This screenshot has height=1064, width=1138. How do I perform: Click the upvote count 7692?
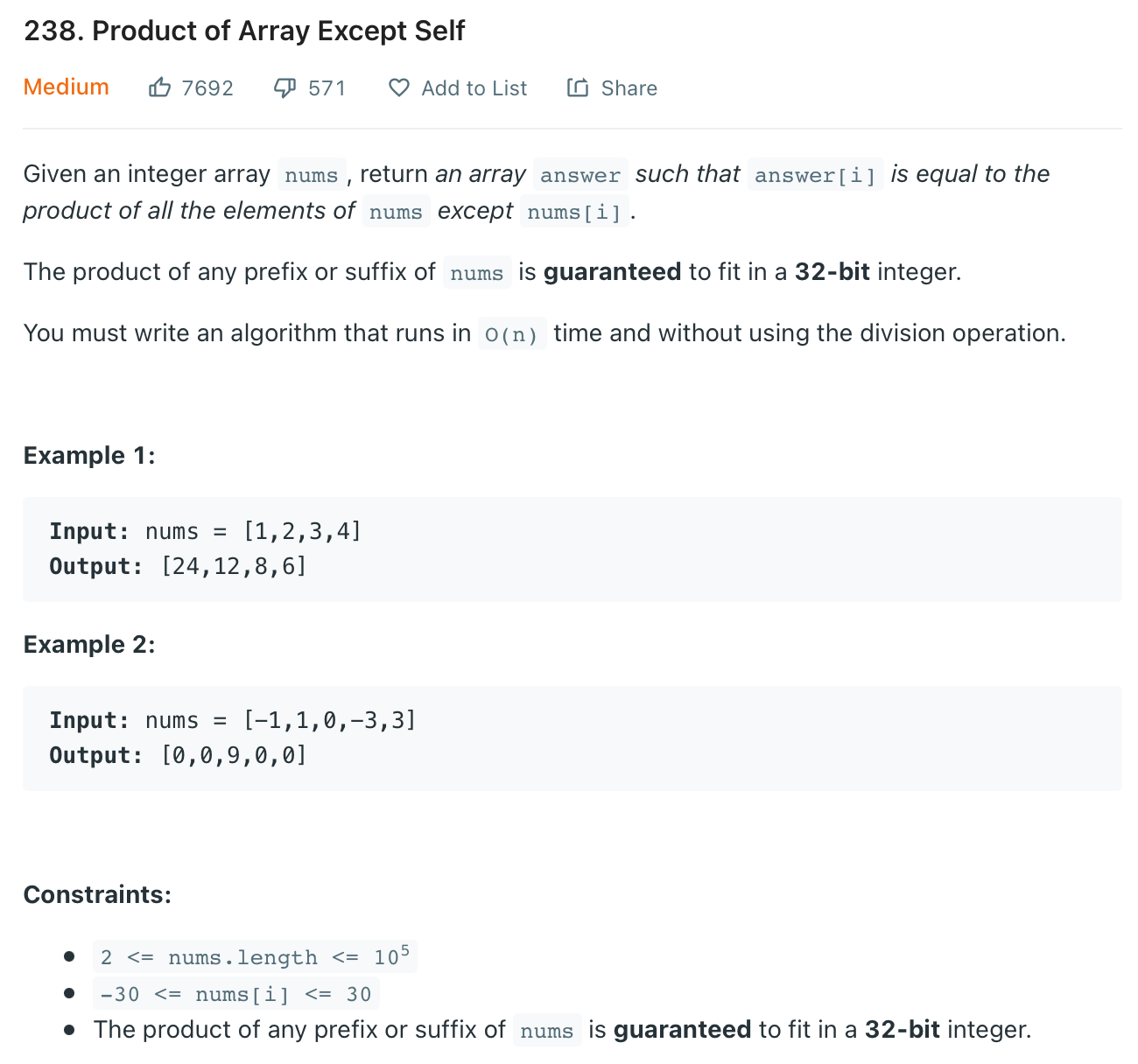[207, 87]
